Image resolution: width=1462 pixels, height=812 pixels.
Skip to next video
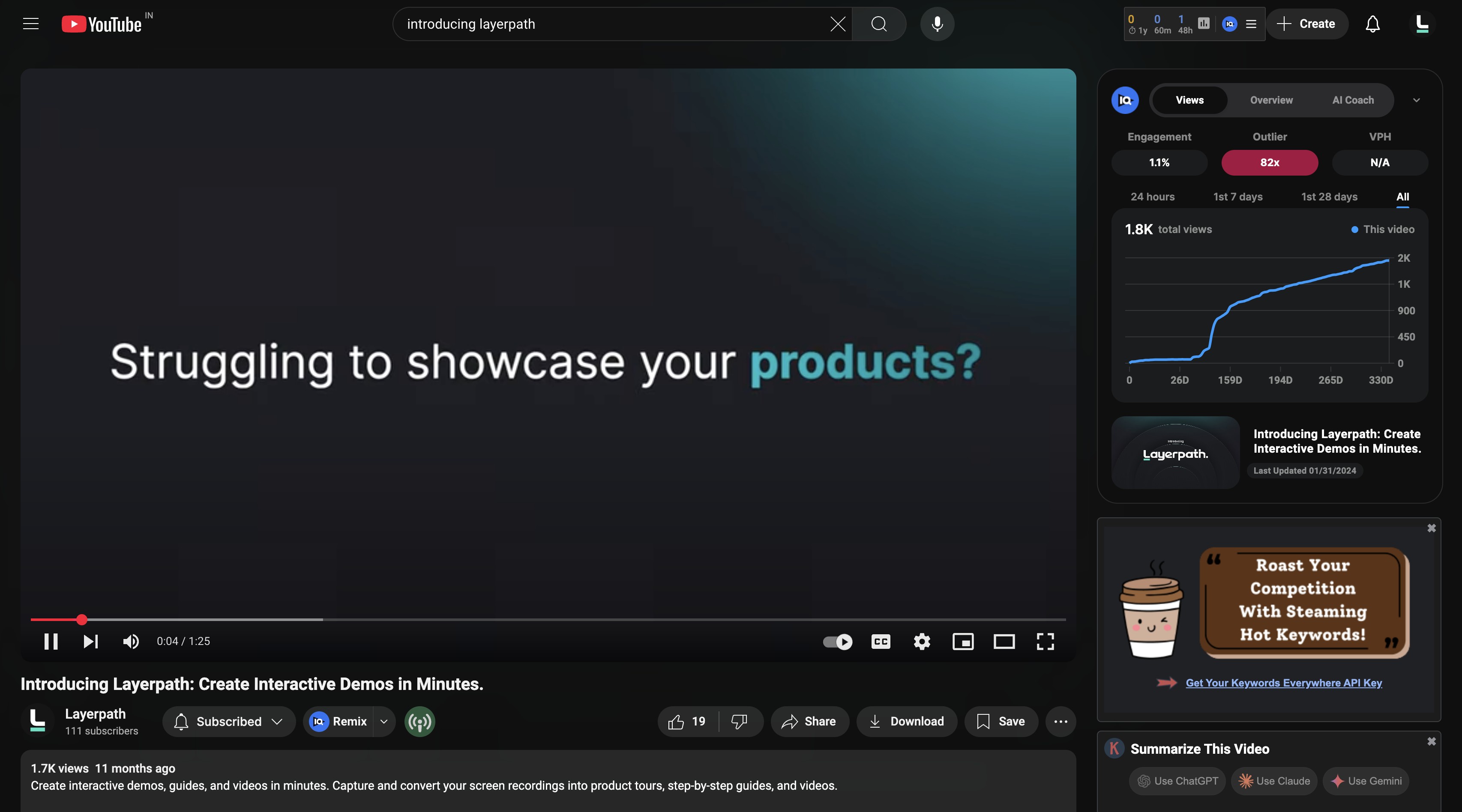(91, 641)
